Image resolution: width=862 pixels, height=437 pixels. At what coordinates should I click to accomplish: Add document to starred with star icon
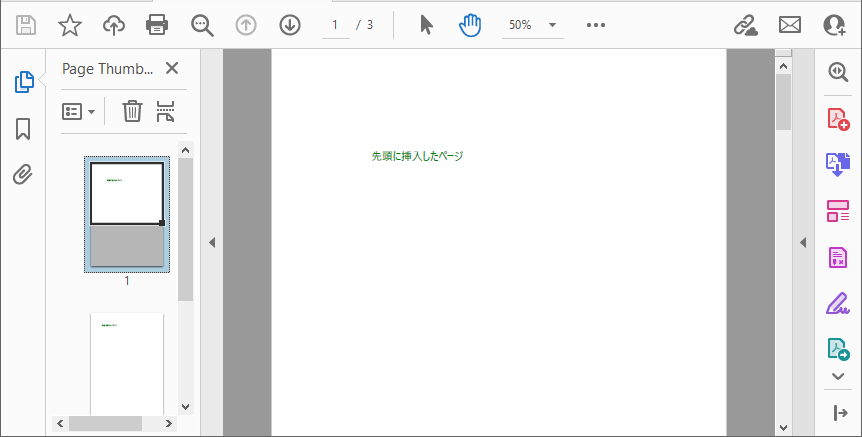(70, 25)
